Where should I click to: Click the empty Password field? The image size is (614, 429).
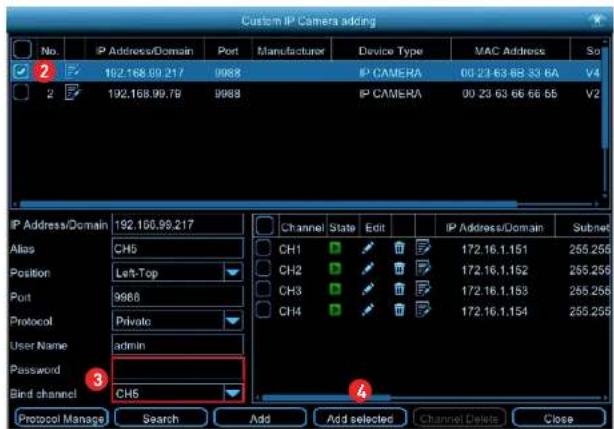[x=178, y=369]
